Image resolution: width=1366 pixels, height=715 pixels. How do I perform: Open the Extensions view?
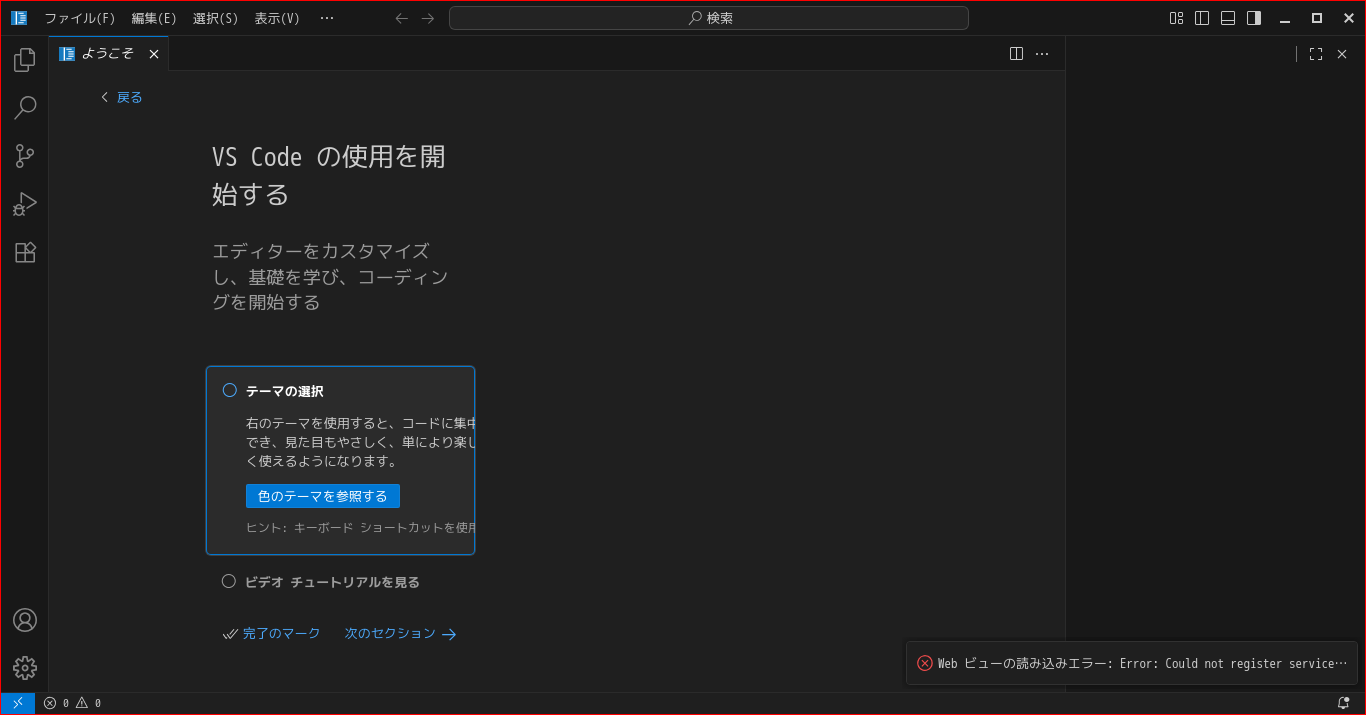tap(25, 252)
